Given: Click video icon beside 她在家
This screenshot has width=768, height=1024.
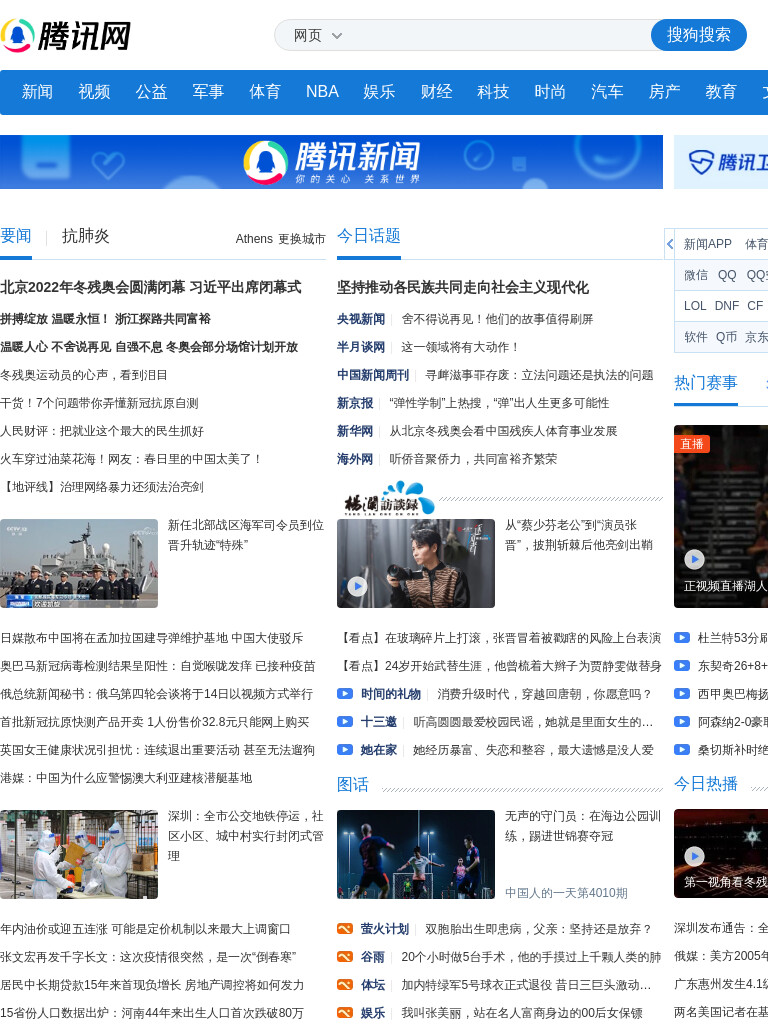Looking at the screenshot, I should pos(345,750).
